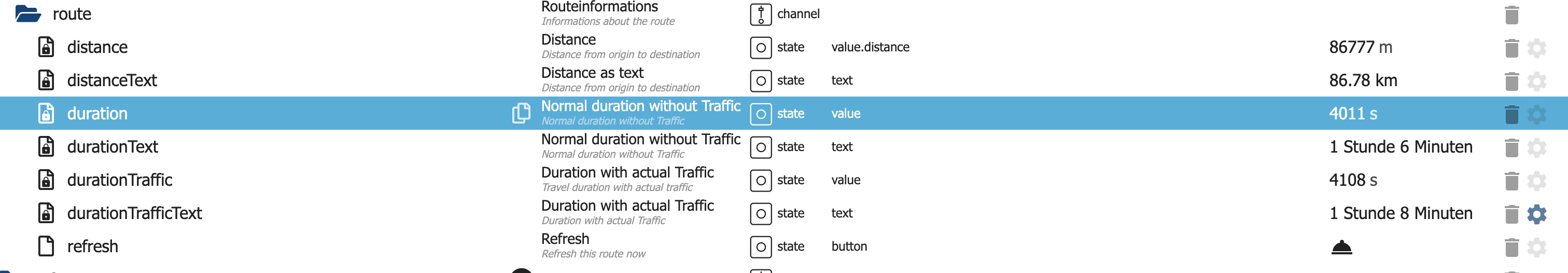
Task: Select the distanceText state row
Action: [x=112, y=80]
